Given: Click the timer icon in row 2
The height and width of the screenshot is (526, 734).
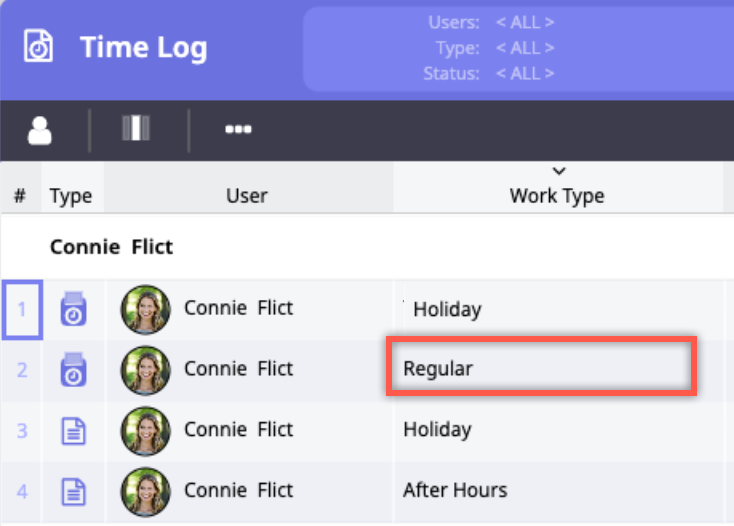Looking at the screenshot, I should point(75,369).
